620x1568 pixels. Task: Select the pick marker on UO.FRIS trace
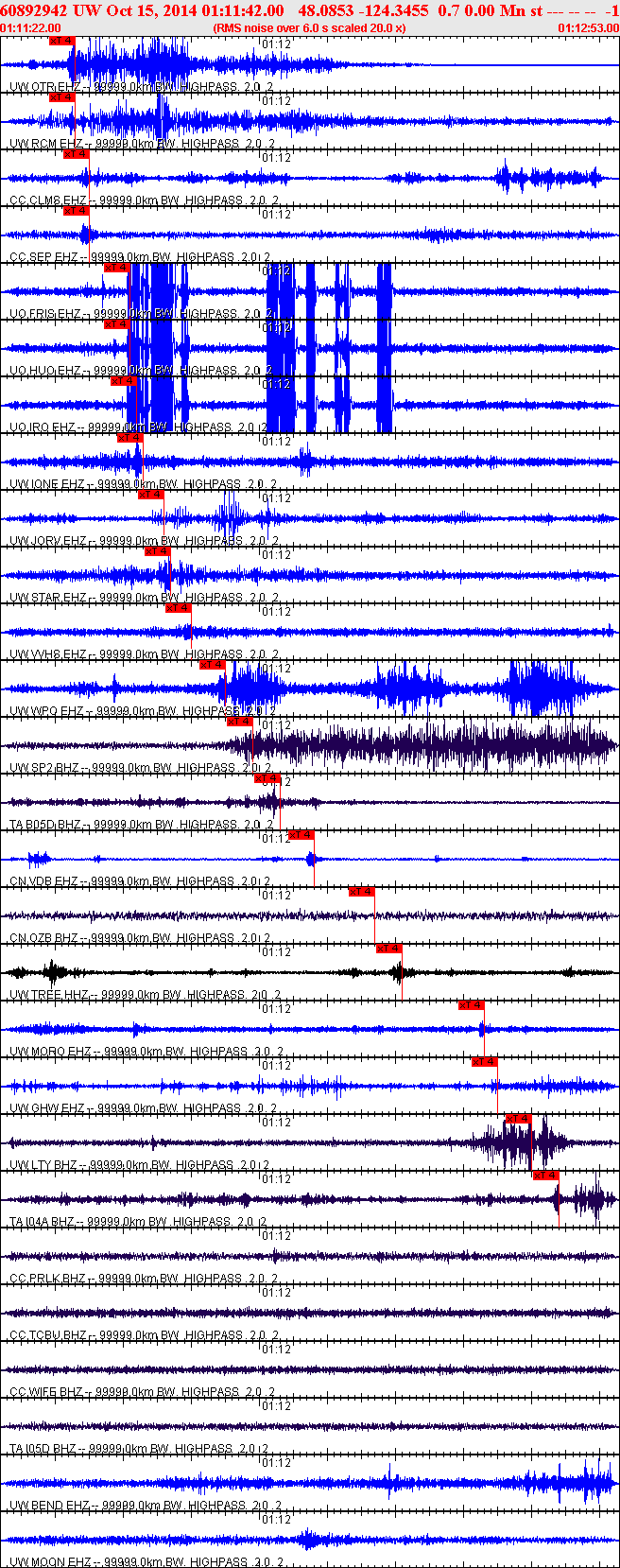pos(116,268)
